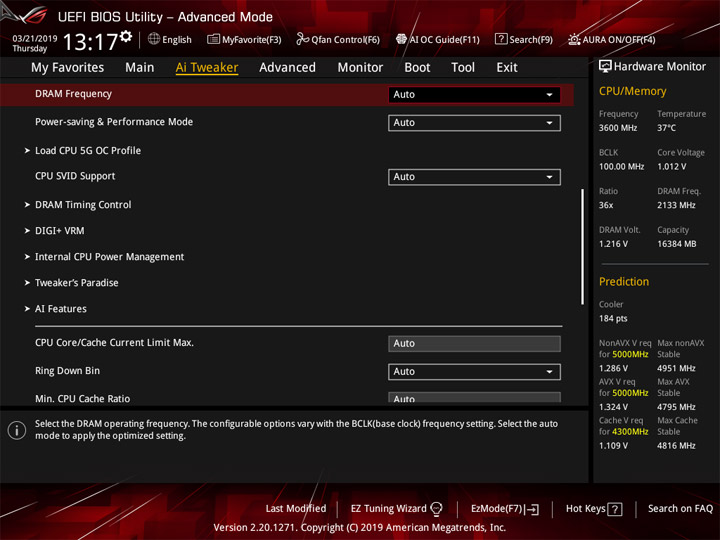This screenshot has height=540, width=720.
Task: Click the Capacity value 16384 MB
Action: click(x=676, y=244)
